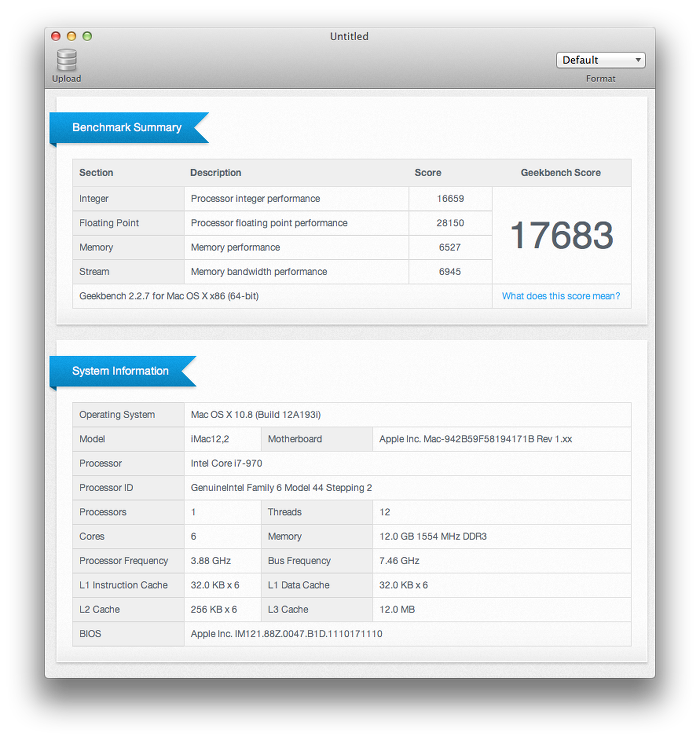Click the L3 Cache 12.0 MB value
Viewport: 700px width, 740px height.
click(x=397, y=610)
